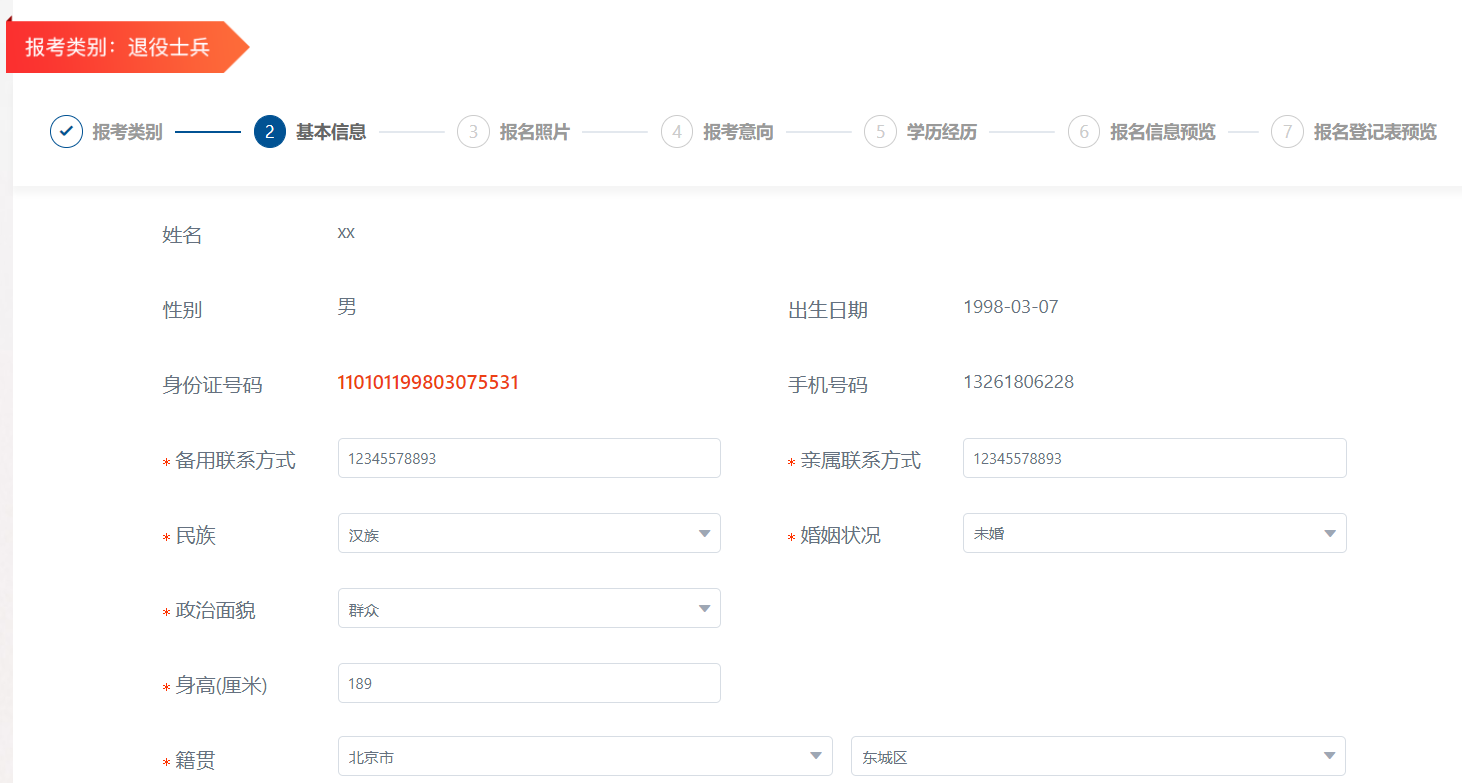This screenshot has height=783, width=1462.
Task: Click the step 4 circle icon
Action: 677,132
